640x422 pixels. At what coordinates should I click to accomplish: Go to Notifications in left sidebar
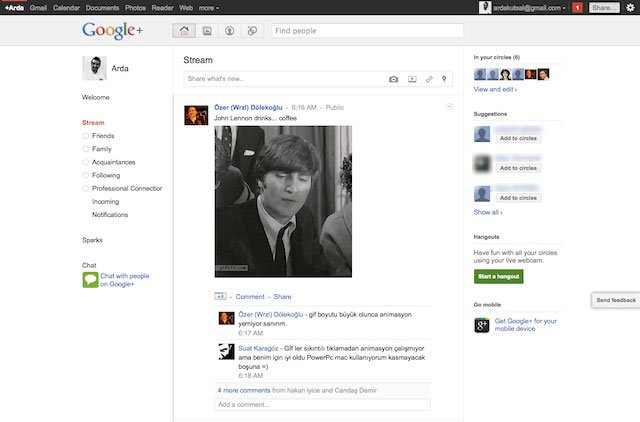point(110,215)
